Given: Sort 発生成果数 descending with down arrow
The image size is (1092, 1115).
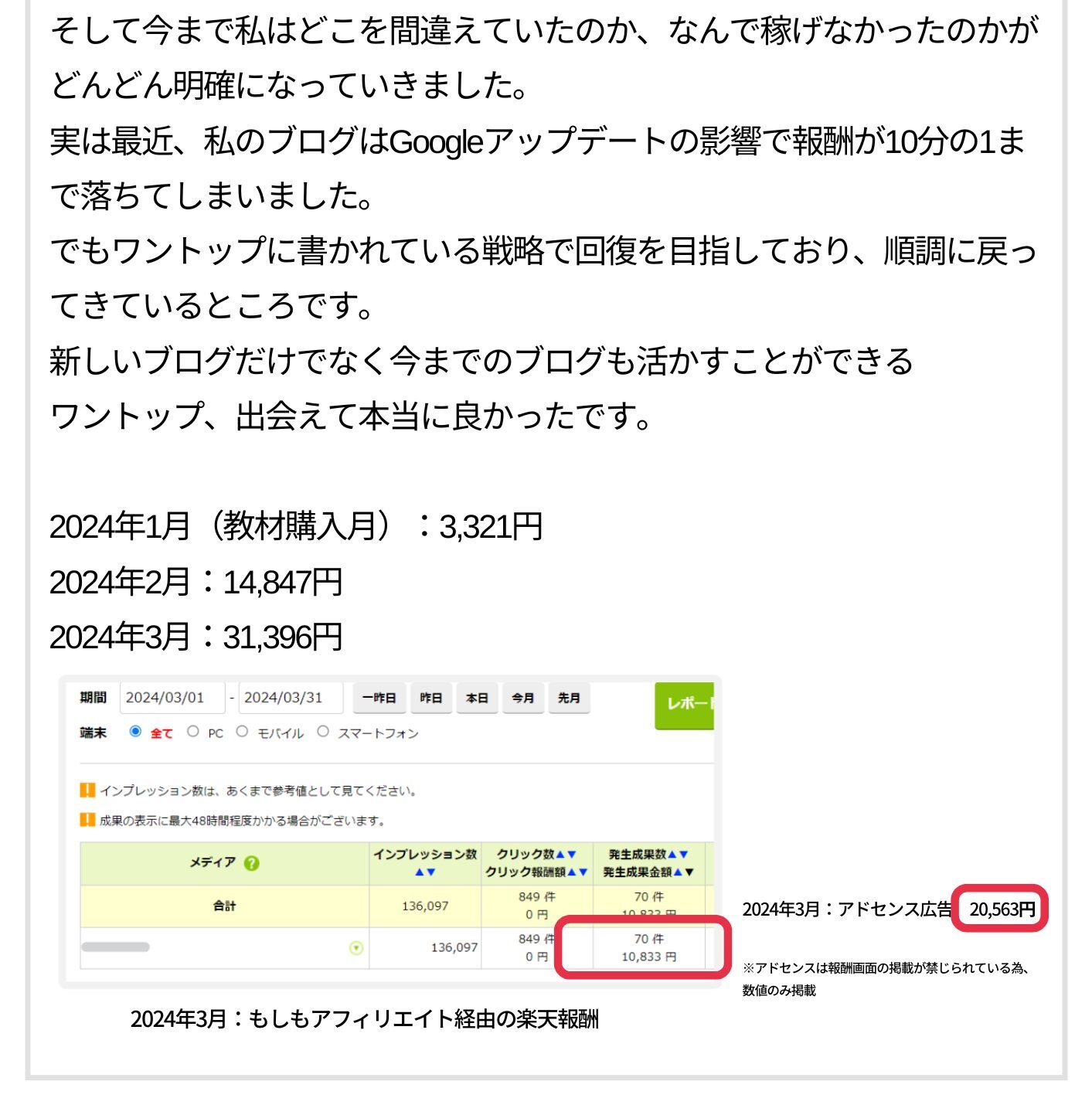Looking at the screenshot, I should (683, 855).
